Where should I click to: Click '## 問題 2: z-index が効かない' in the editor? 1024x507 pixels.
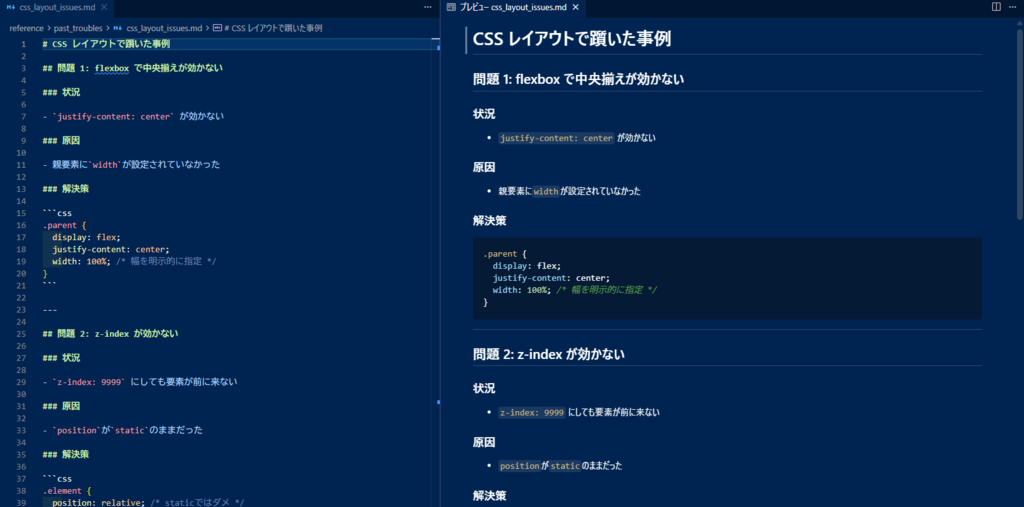(110, 334)
